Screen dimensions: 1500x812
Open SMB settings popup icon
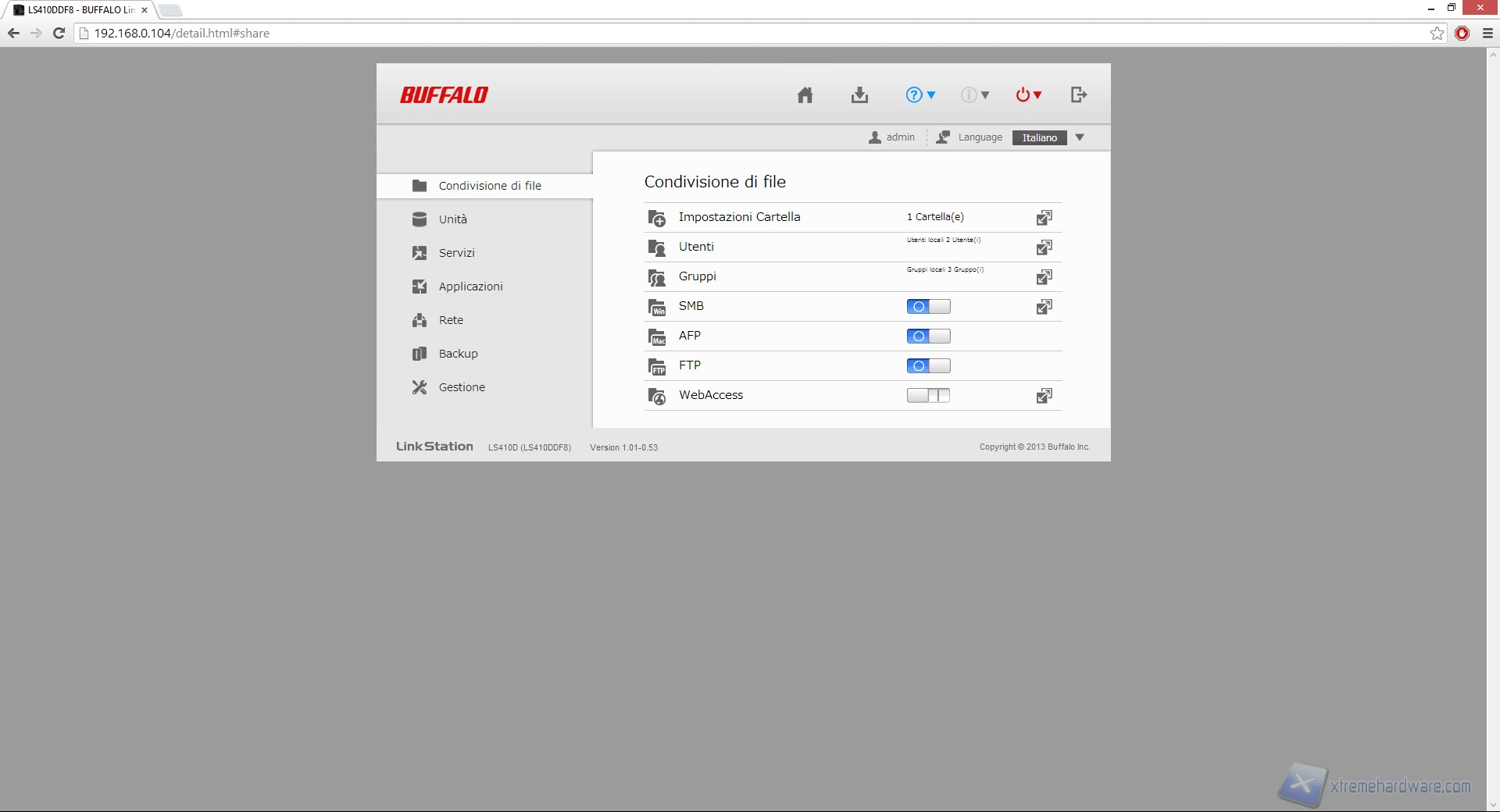pos(1044,307)
